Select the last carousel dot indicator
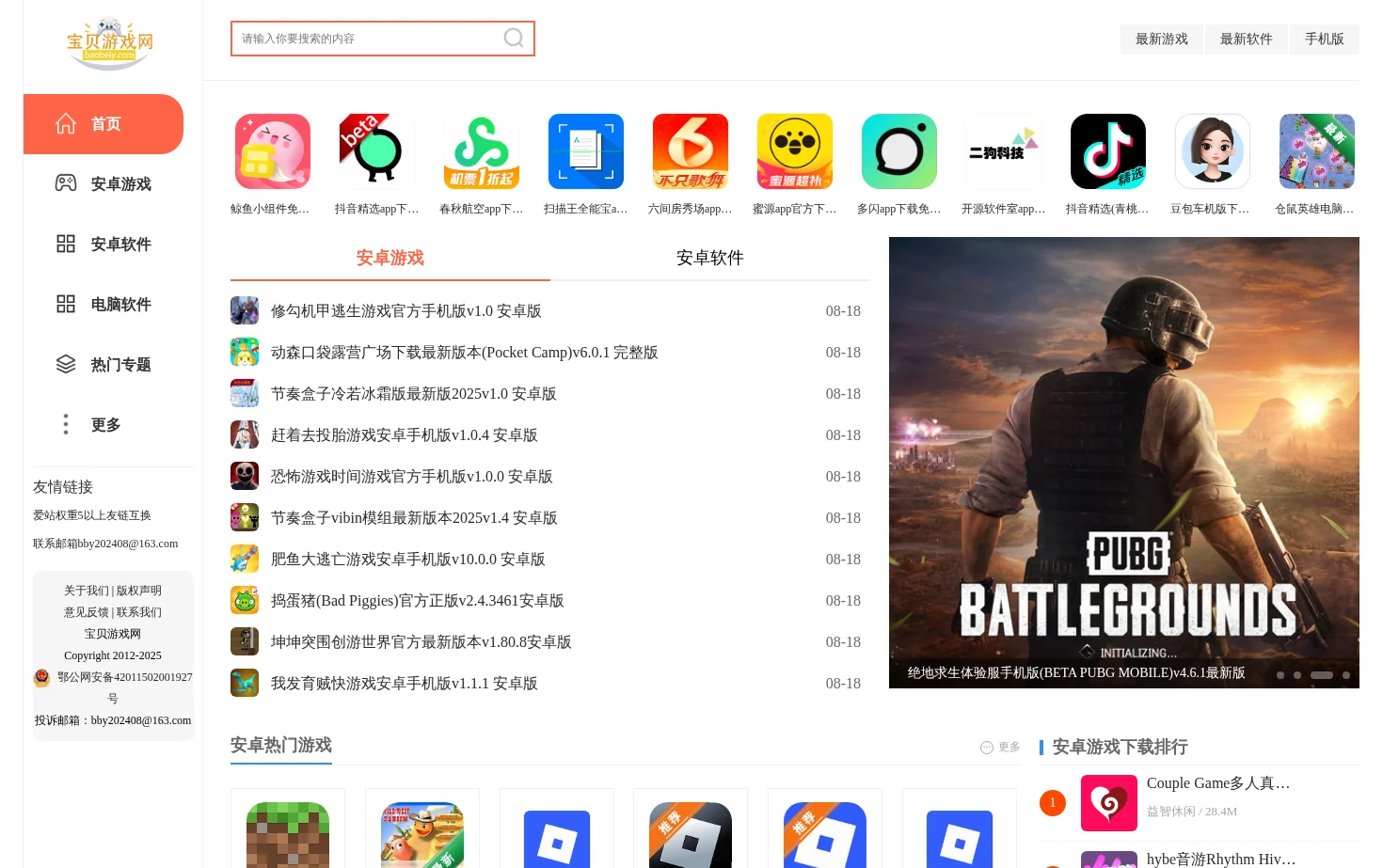This screenshot has height=868, width=1383. pyautogui.click(x=1346, y=675)
